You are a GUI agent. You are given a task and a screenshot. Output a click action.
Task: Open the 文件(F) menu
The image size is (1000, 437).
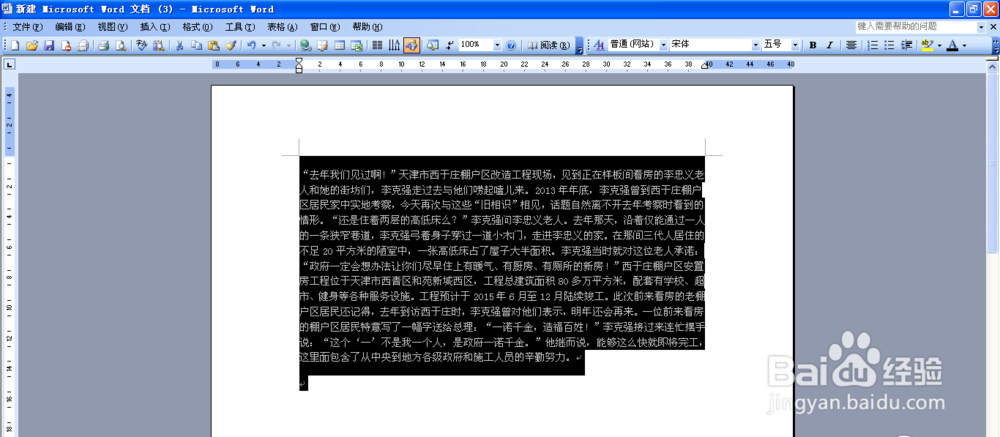[27, 27]
